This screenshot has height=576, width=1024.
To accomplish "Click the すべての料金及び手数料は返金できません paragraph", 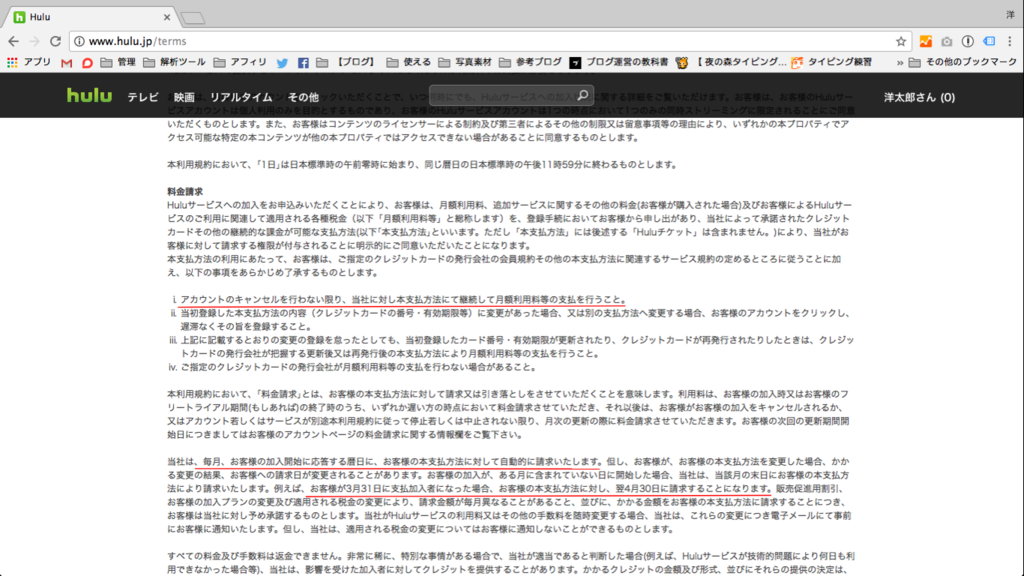I will (x=511, y=562).
